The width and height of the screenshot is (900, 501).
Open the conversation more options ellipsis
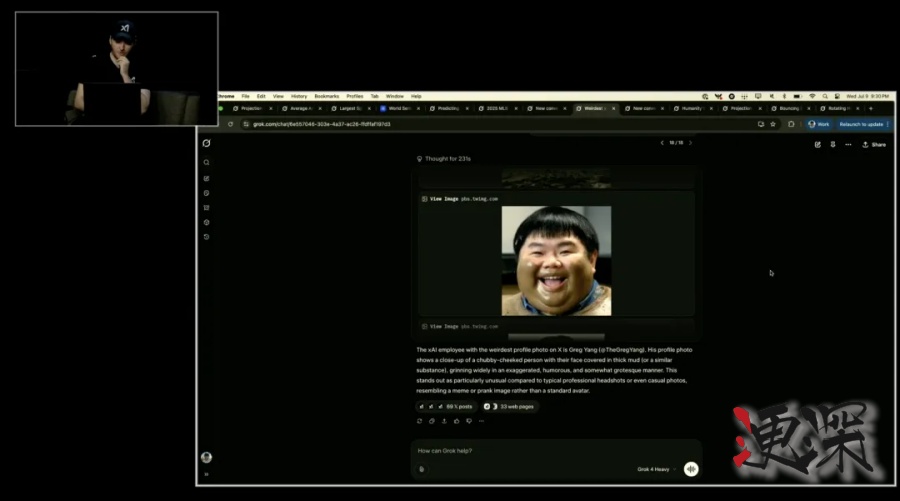click(x=848, y=145)
